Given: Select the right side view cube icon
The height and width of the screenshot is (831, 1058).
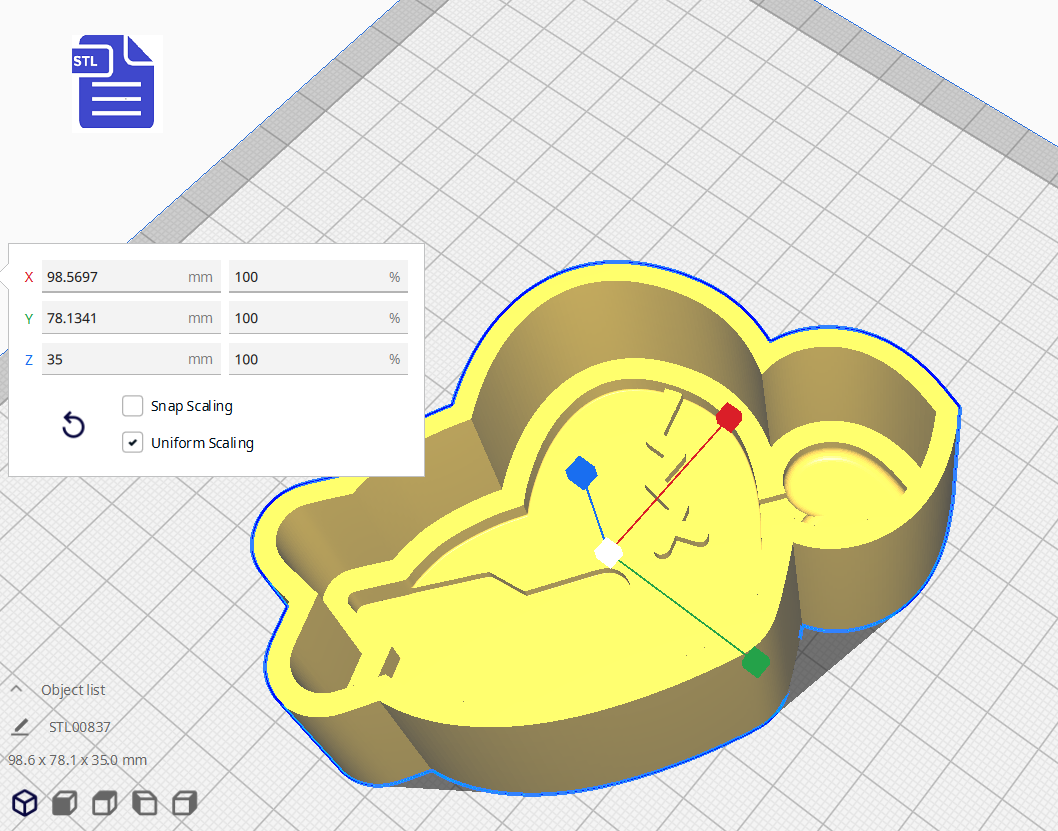Looking at the screenshot, I should coord(184,802).
